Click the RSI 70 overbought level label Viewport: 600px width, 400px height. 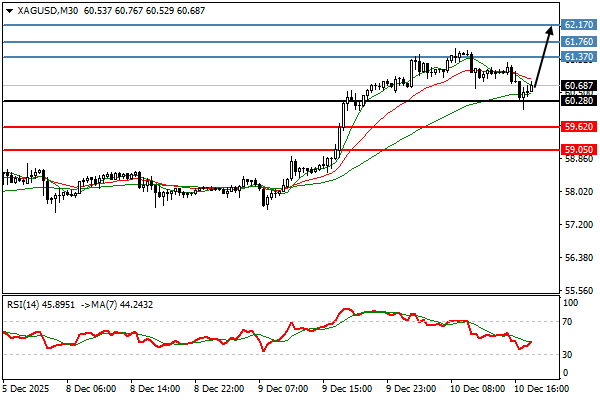(567, 322)
